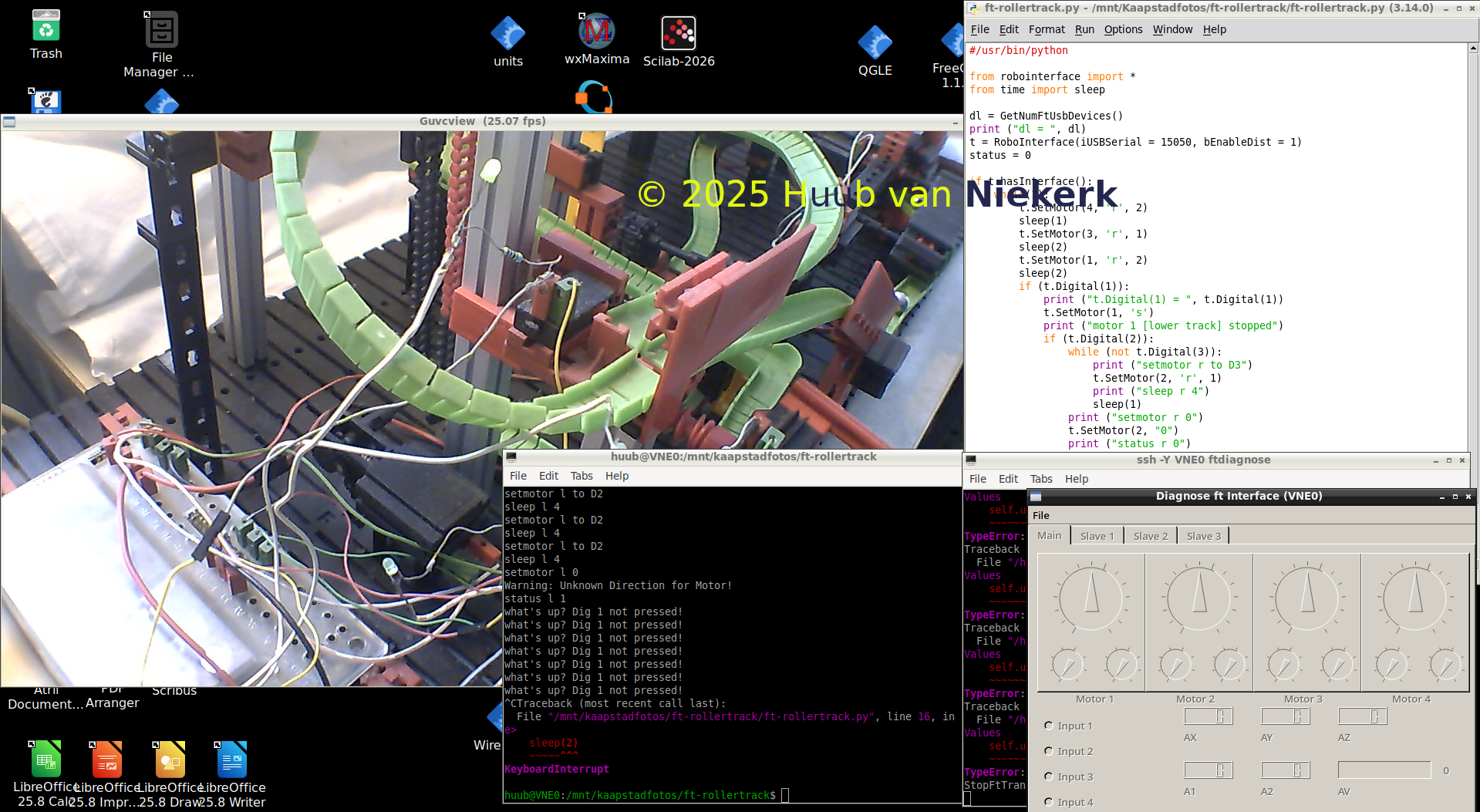
Task: Select the Input 2 radio button
Action: click(x=1049, y=751)
